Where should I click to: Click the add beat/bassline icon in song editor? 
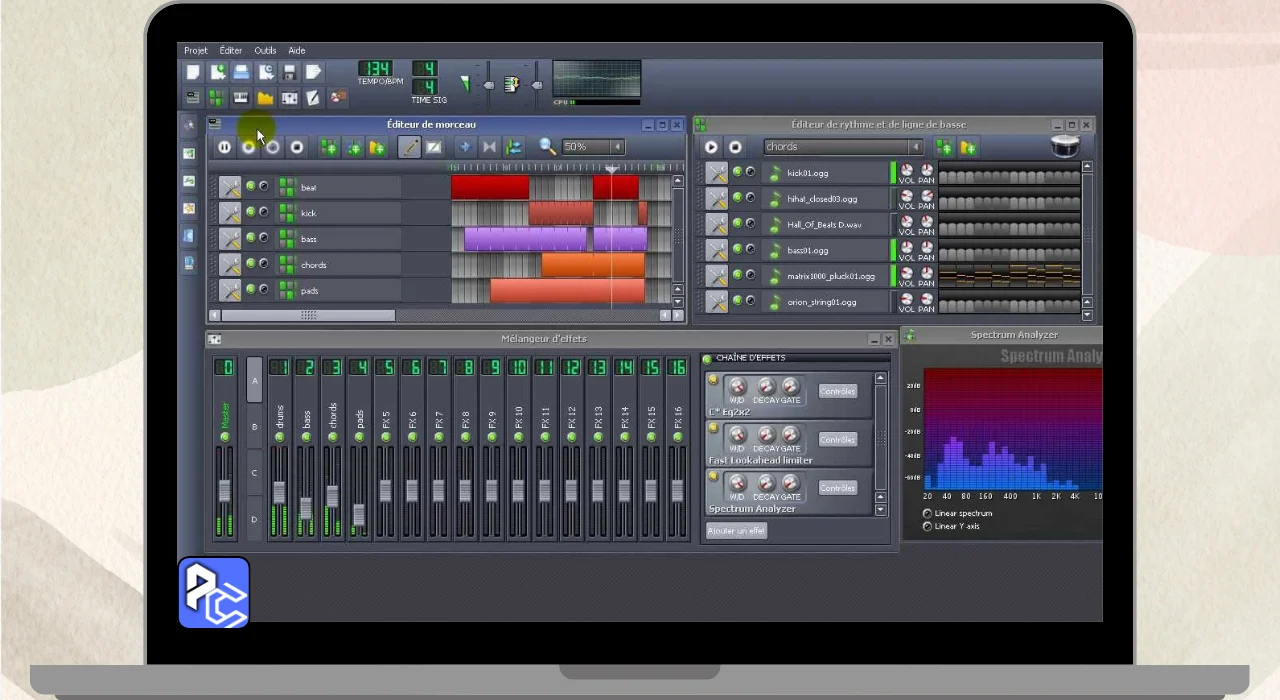pos(328,147)
